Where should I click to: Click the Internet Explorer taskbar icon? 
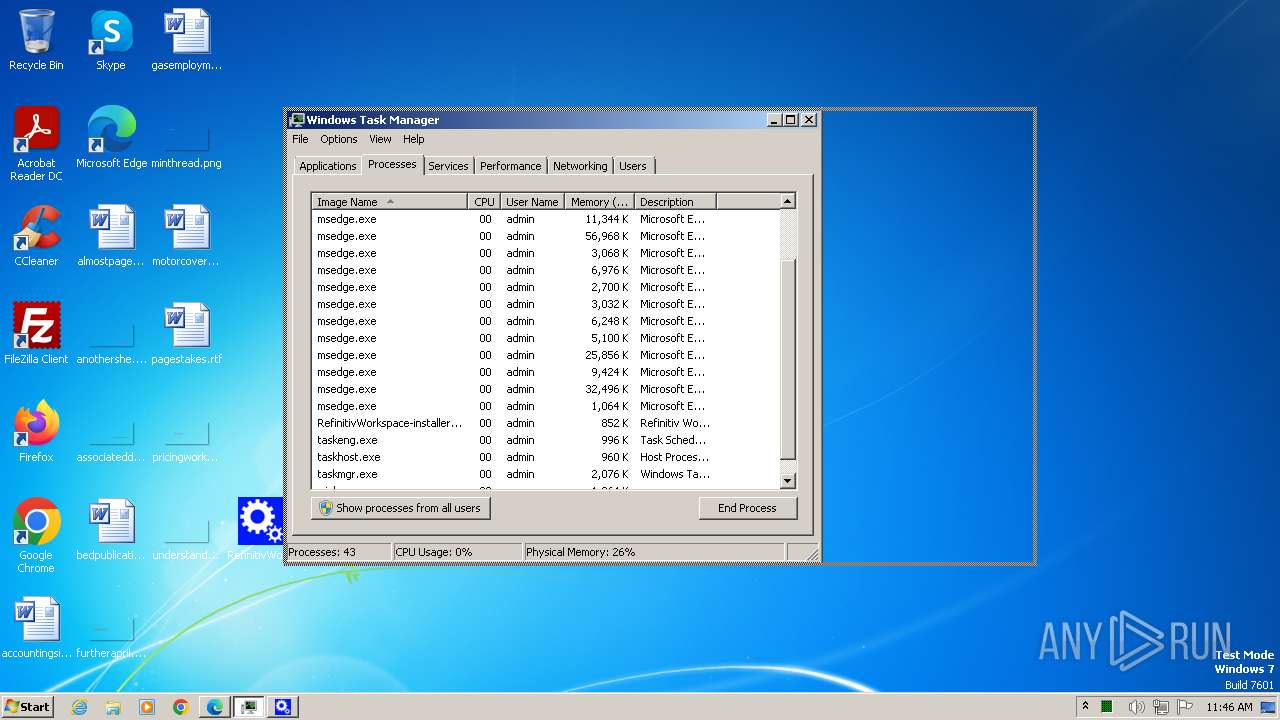(79, 707)
